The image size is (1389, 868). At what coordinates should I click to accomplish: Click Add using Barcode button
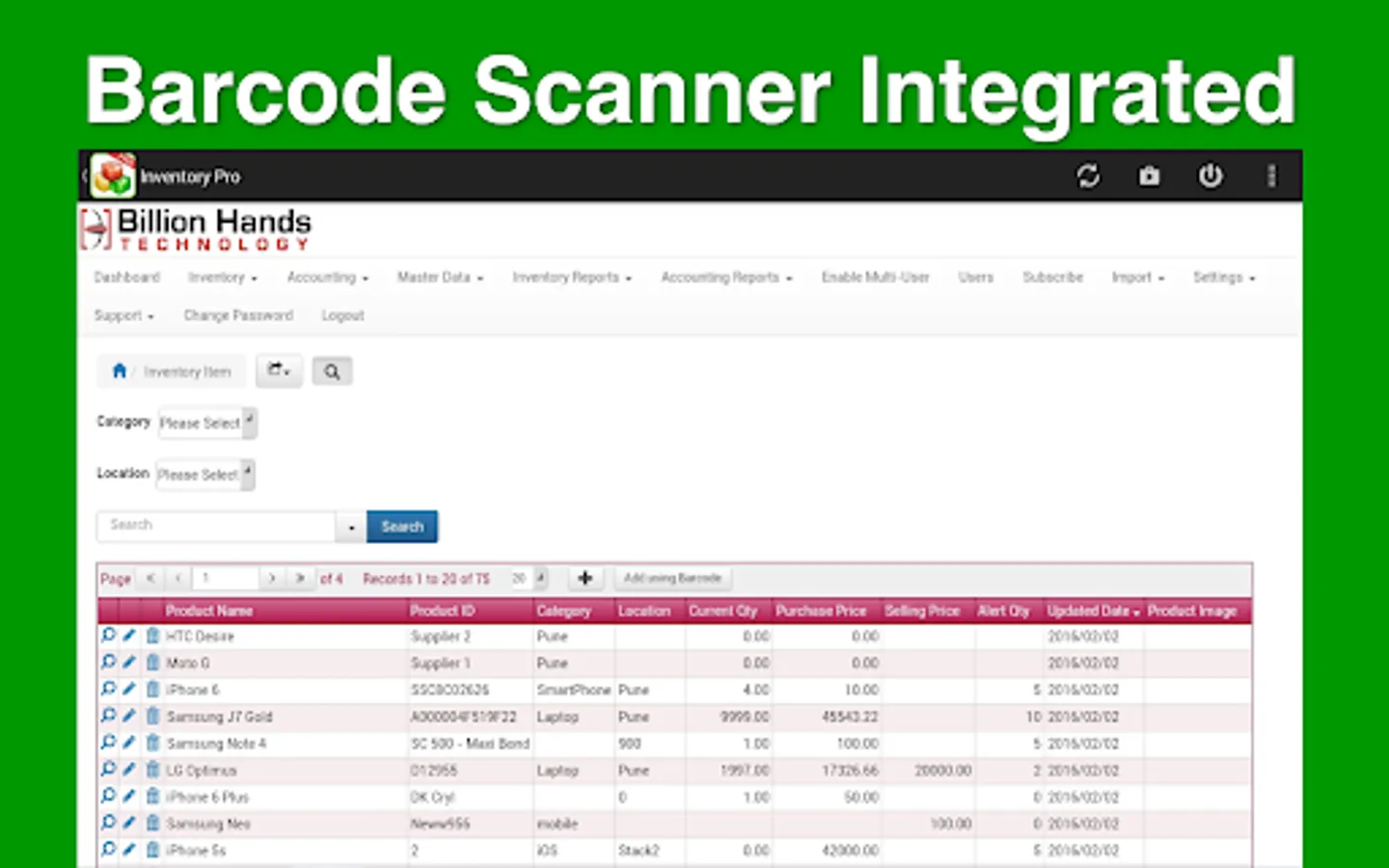pyautogui.click(x=672, y=579)
